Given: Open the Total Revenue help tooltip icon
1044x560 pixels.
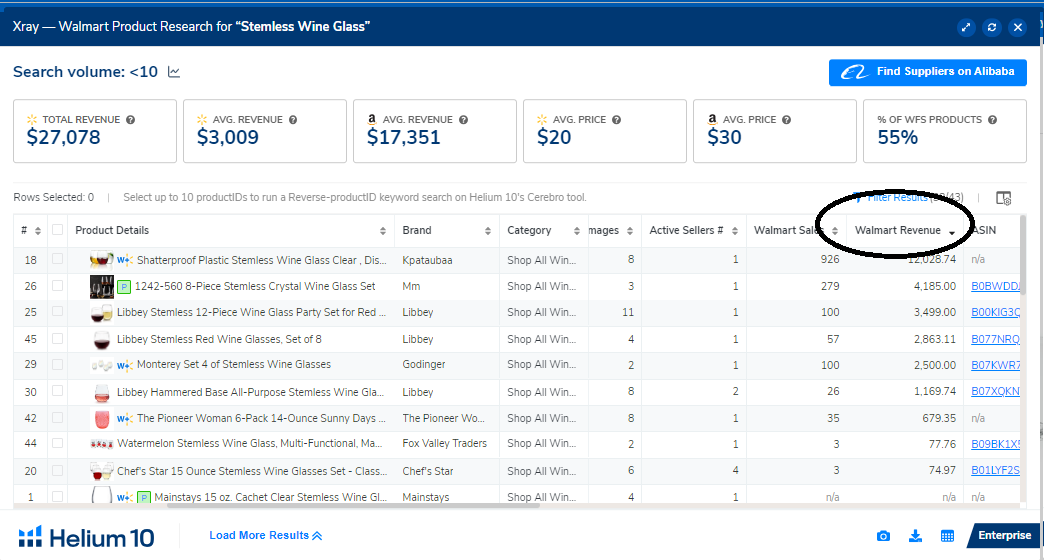Looking at the screenshot, I should [131, 120].
